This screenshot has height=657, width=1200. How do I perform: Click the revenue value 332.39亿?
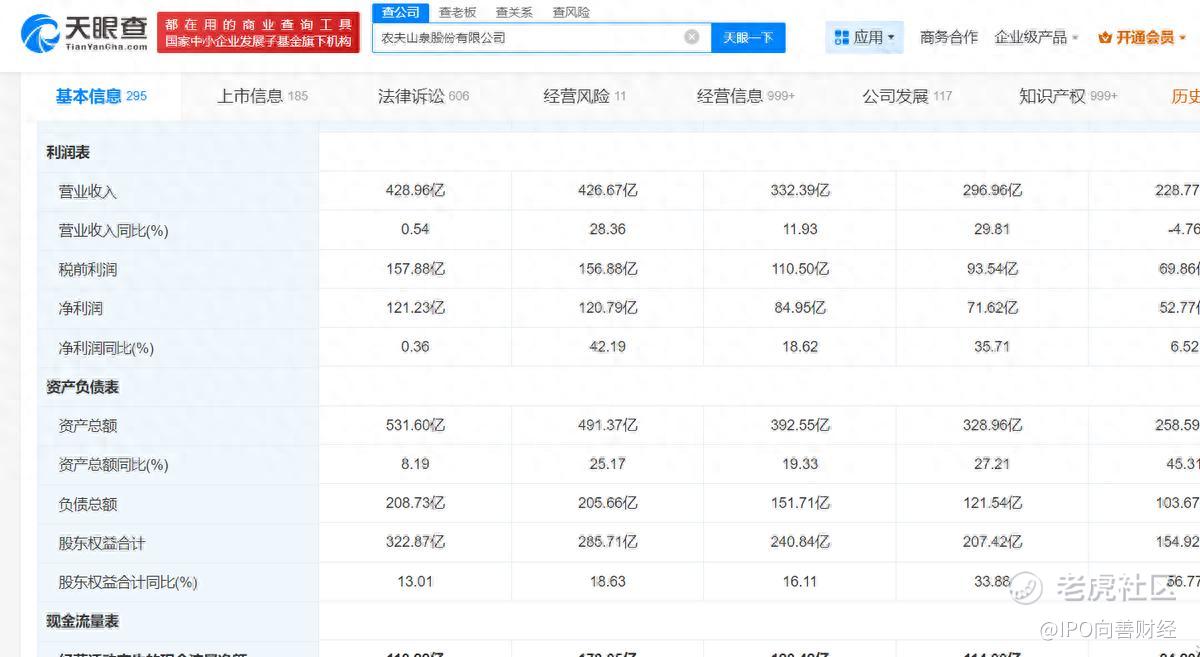800,190
